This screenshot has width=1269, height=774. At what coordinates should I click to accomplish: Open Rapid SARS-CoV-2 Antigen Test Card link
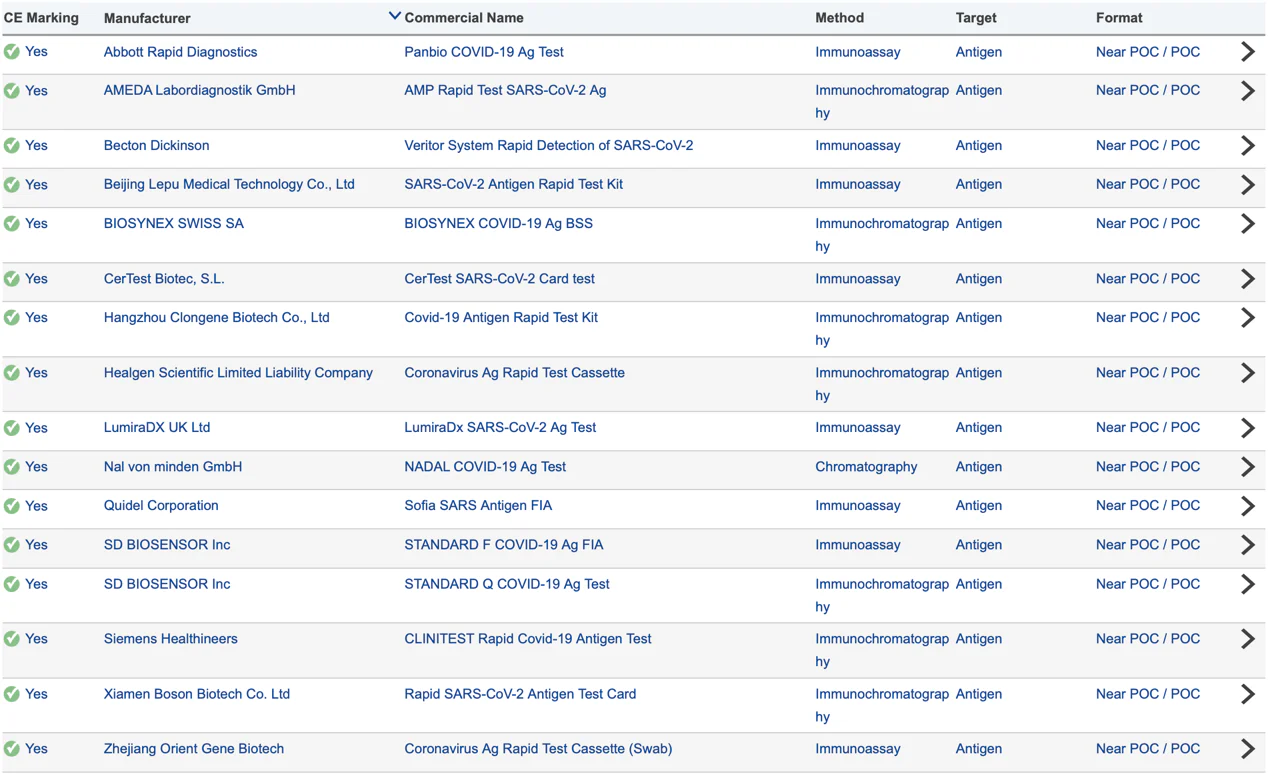pos(520,693)
